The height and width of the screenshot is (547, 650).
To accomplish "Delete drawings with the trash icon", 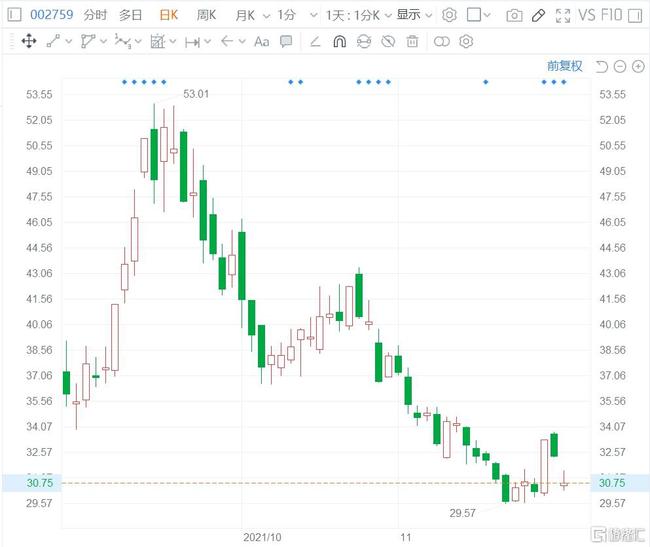I will (x=412, y=41).
